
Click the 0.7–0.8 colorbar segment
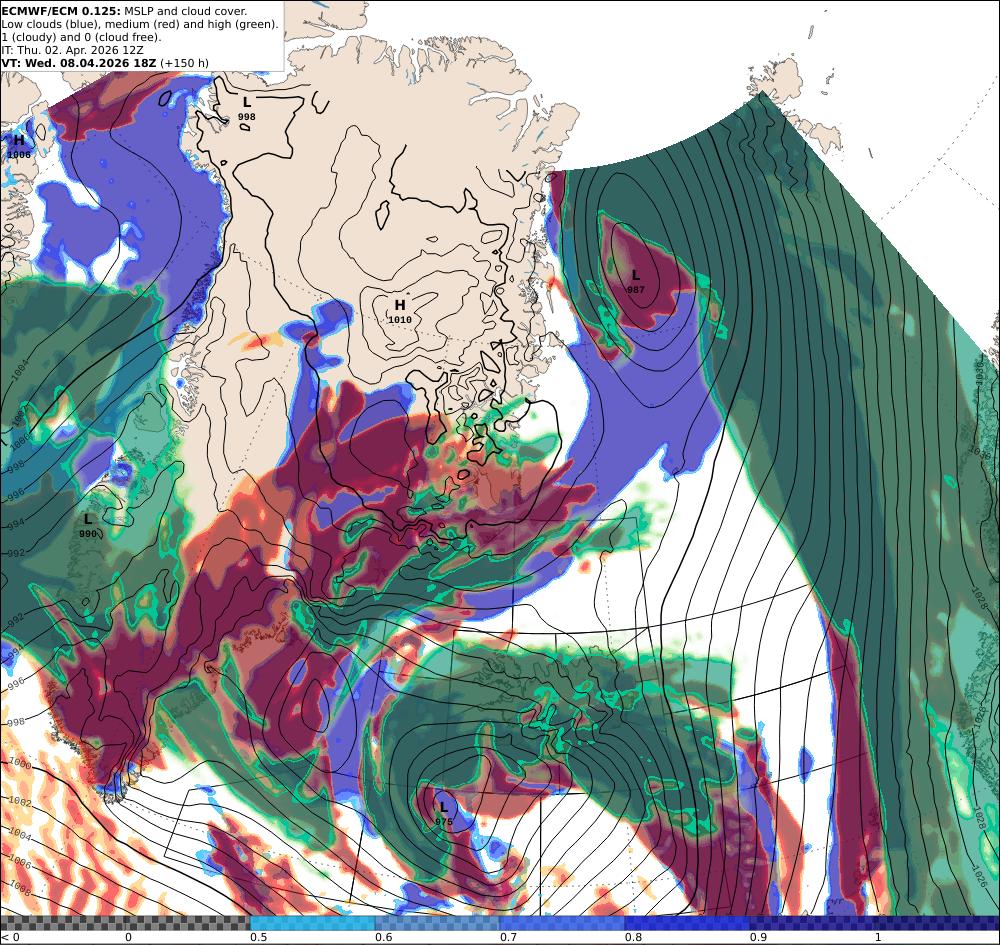[562, 923]
